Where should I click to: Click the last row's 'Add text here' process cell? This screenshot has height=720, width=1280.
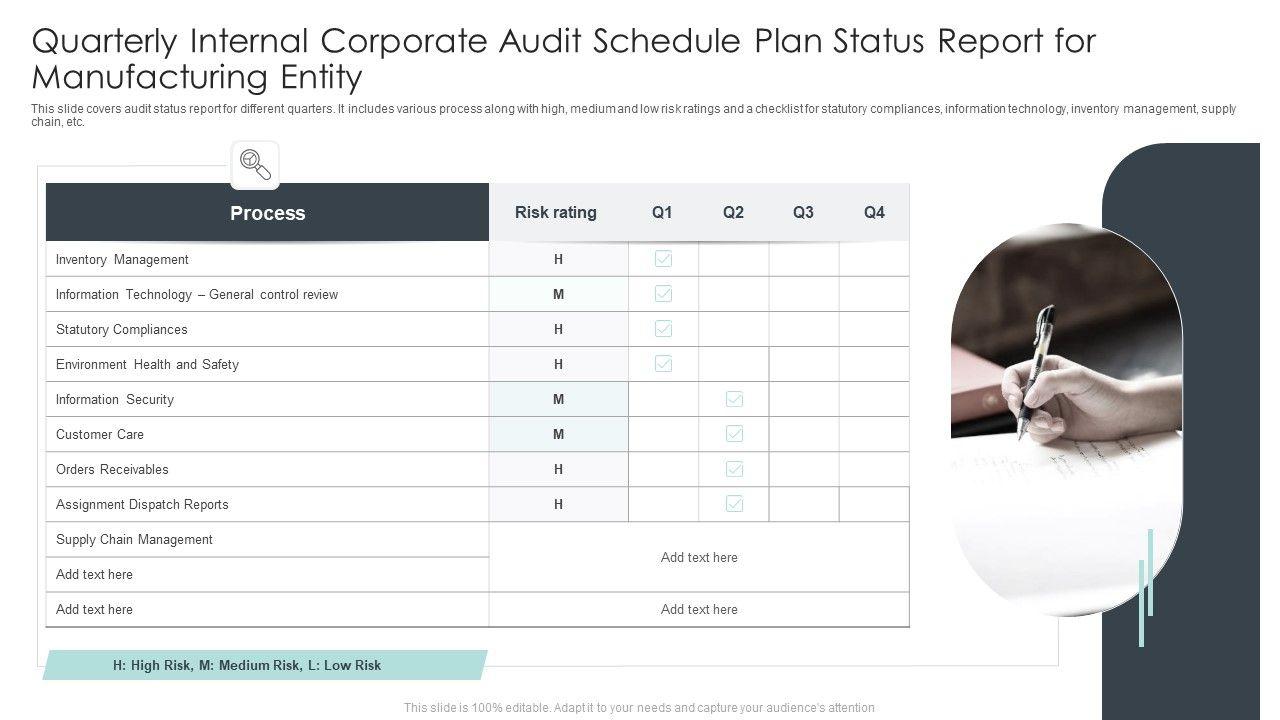[x=94, y=610]
